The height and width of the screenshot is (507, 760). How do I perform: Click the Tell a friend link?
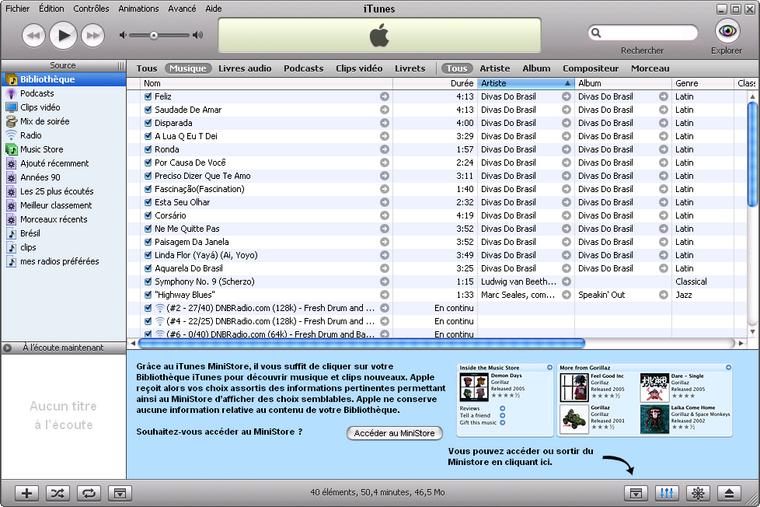[x=475, y=415]
